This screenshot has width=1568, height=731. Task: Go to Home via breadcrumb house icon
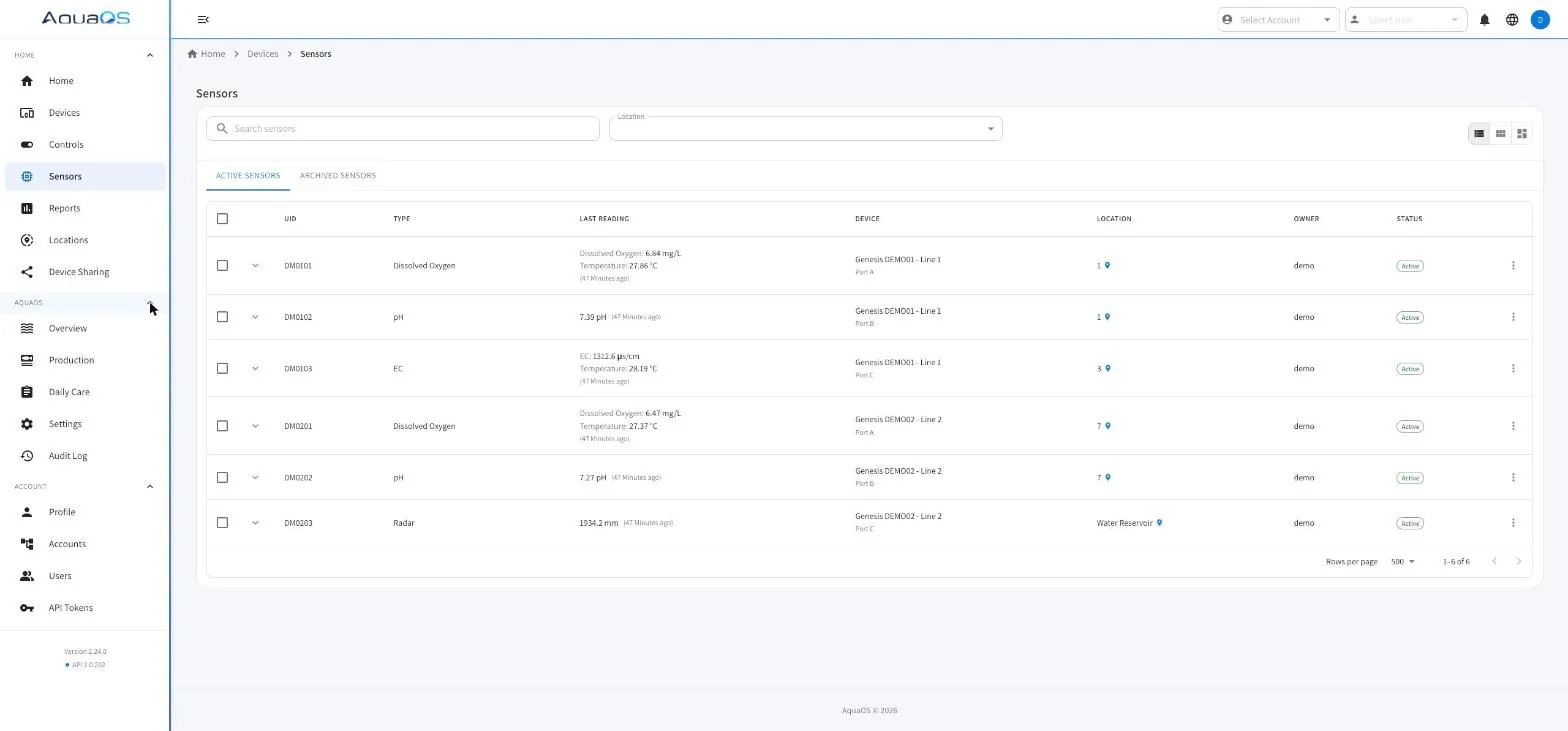(x=192, y=54)
